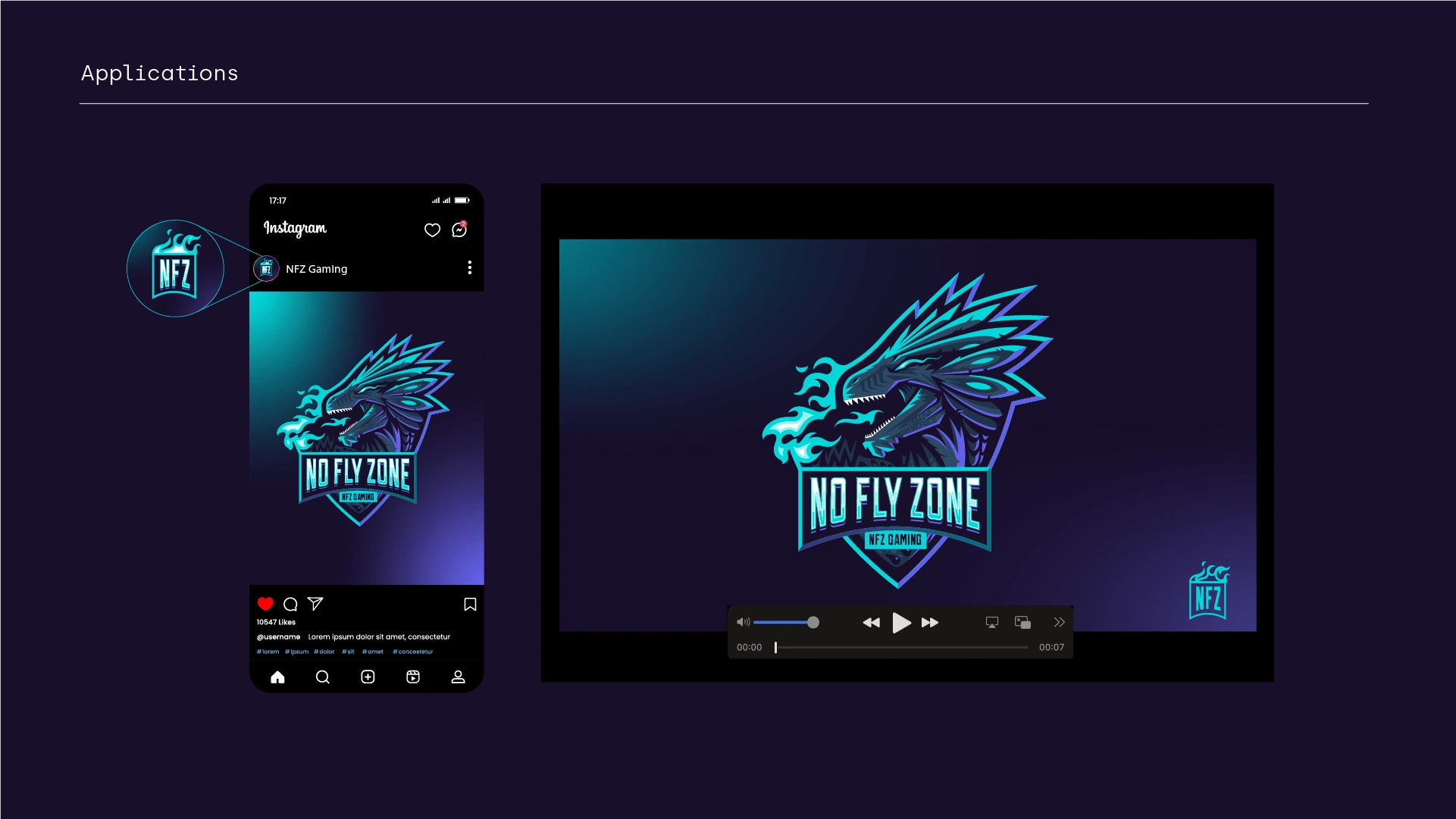This screenshot has height=819, width=1456.
Task: Toggle bookmark save on the post
Action: (x=470, y=604)
